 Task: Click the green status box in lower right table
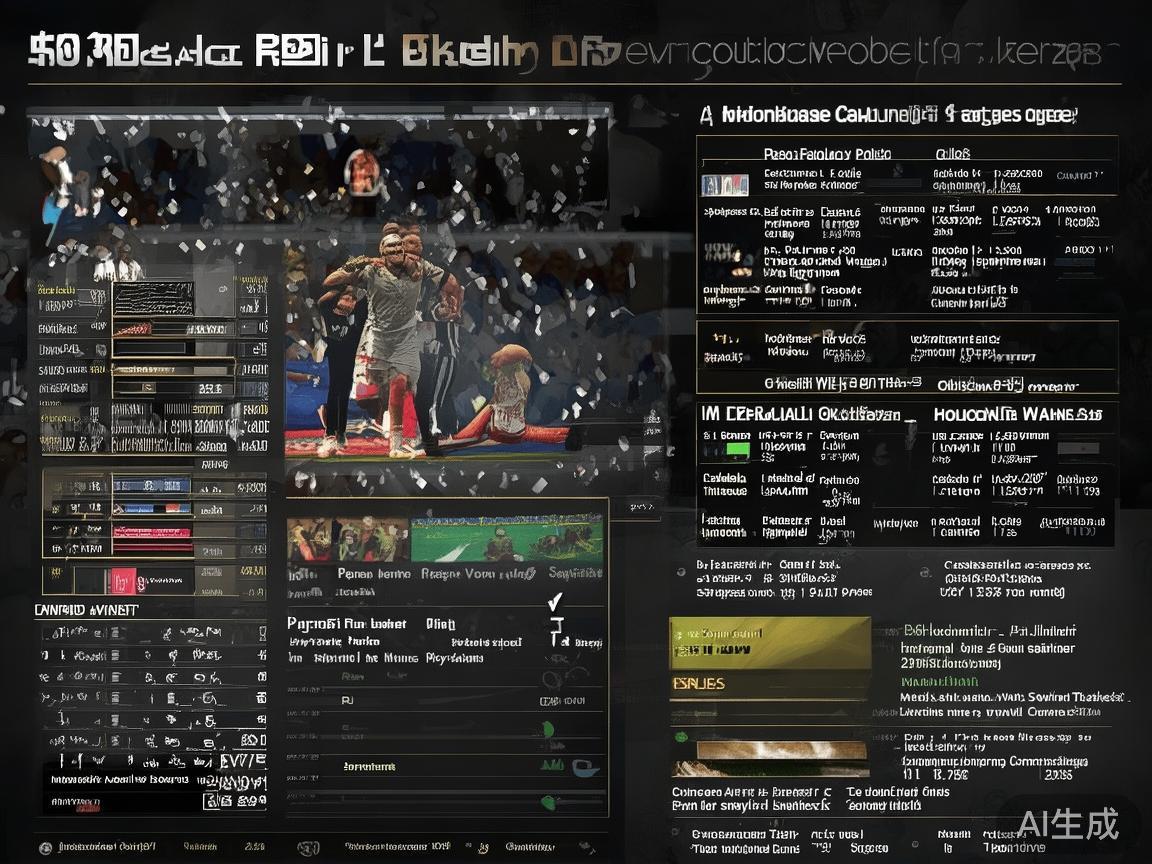pyautogui.click(x=737, y=450)
